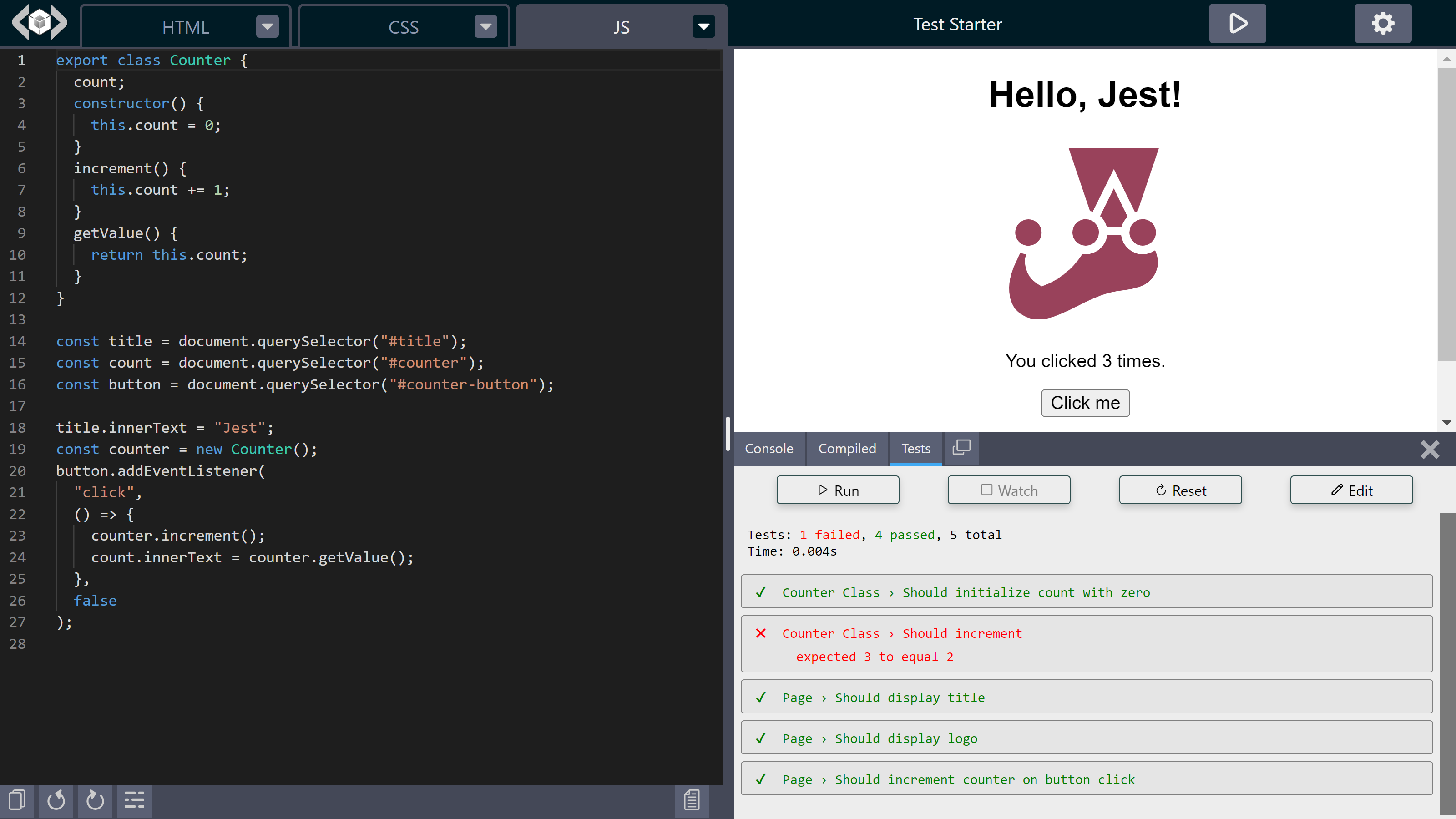Undo changes with the undo icon
The height and width of the screenshot is (819, 1456).
coord(56,800)
